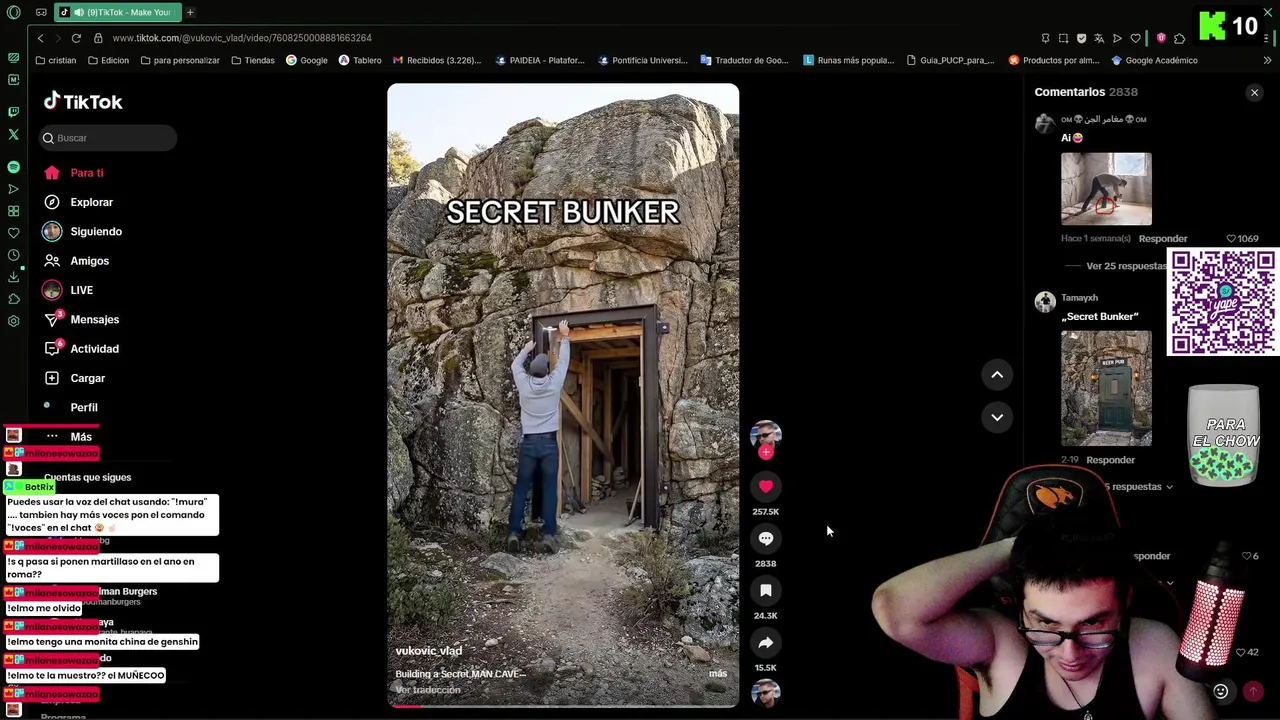Open Actividad notifications
The image size is (1280, 720).
(81, 349)
